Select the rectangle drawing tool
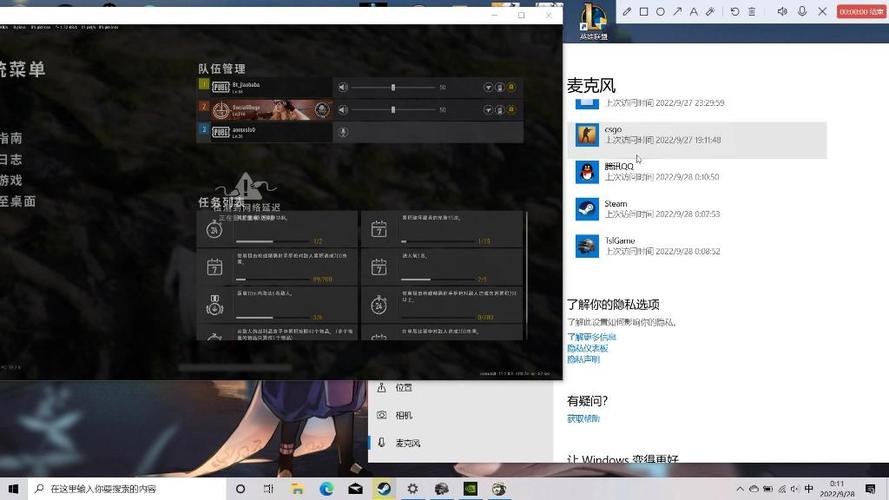Viewport: 889px width, 500px height. click(x=644, y=11)
